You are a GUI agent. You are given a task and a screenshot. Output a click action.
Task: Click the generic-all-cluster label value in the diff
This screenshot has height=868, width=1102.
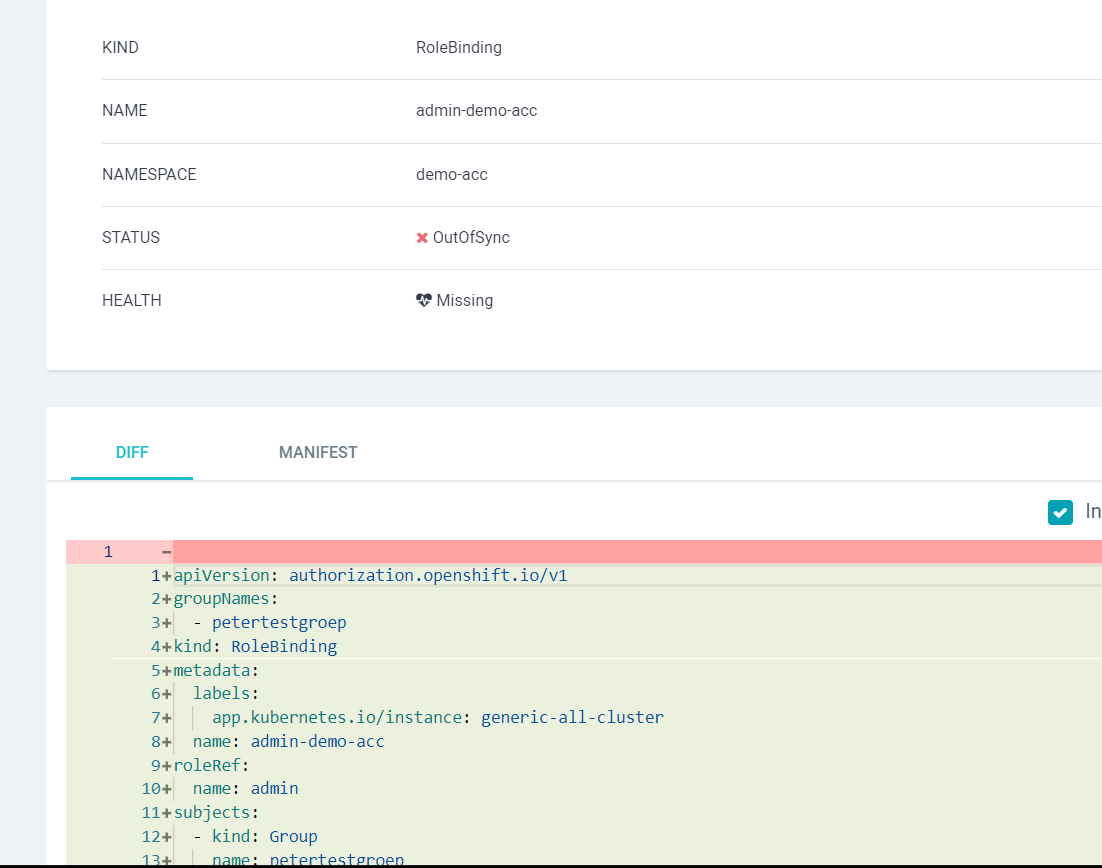[572, 717]
